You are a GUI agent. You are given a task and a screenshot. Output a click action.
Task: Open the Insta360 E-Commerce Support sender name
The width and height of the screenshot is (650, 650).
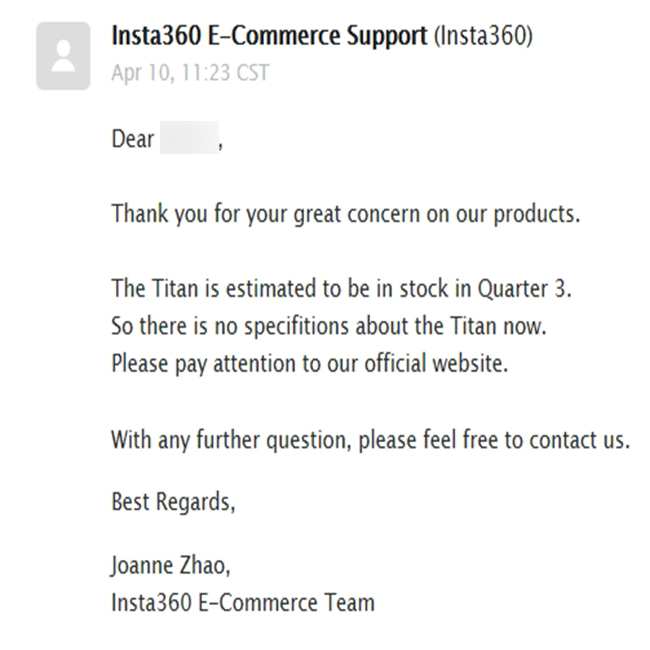click(269, 35)
